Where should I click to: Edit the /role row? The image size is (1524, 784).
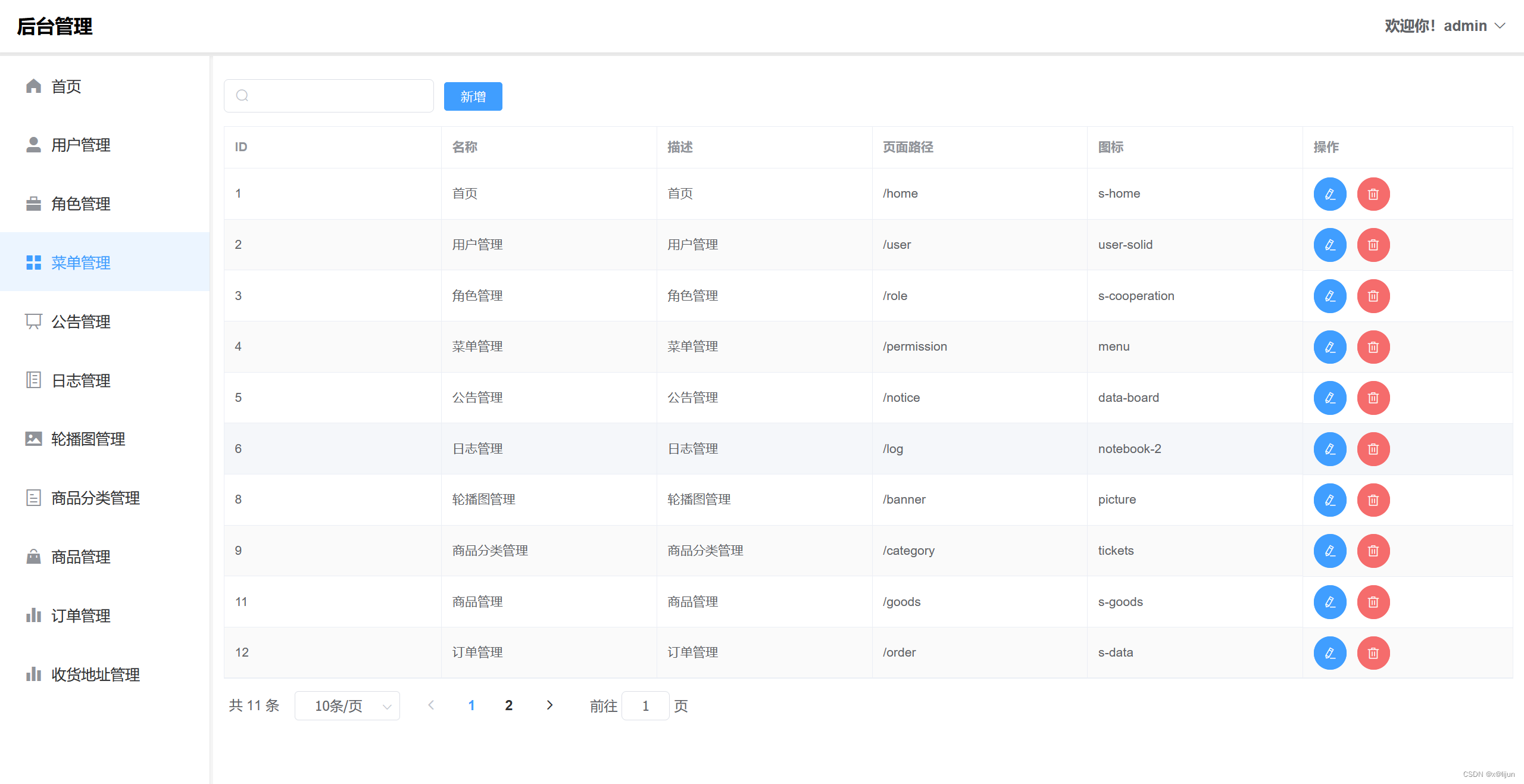pyautogui.click(x=1330, y=296)
